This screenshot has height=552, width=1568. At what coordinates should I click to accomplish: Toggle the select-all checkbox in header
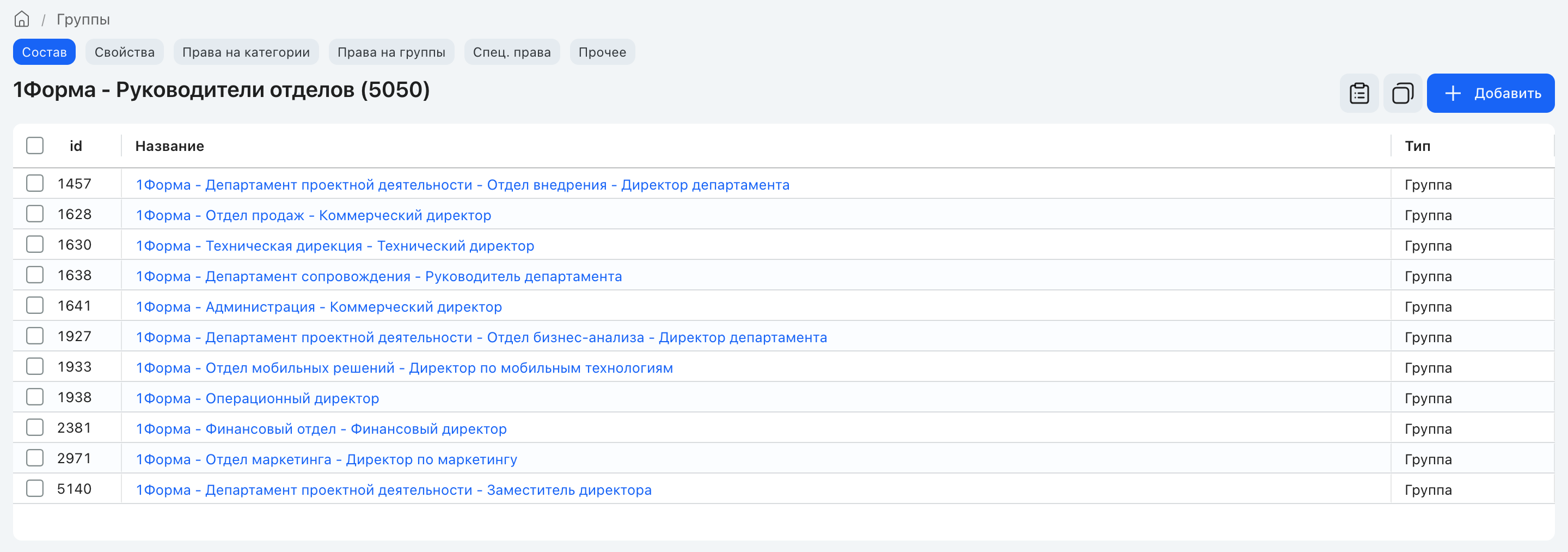click(35, 145)
